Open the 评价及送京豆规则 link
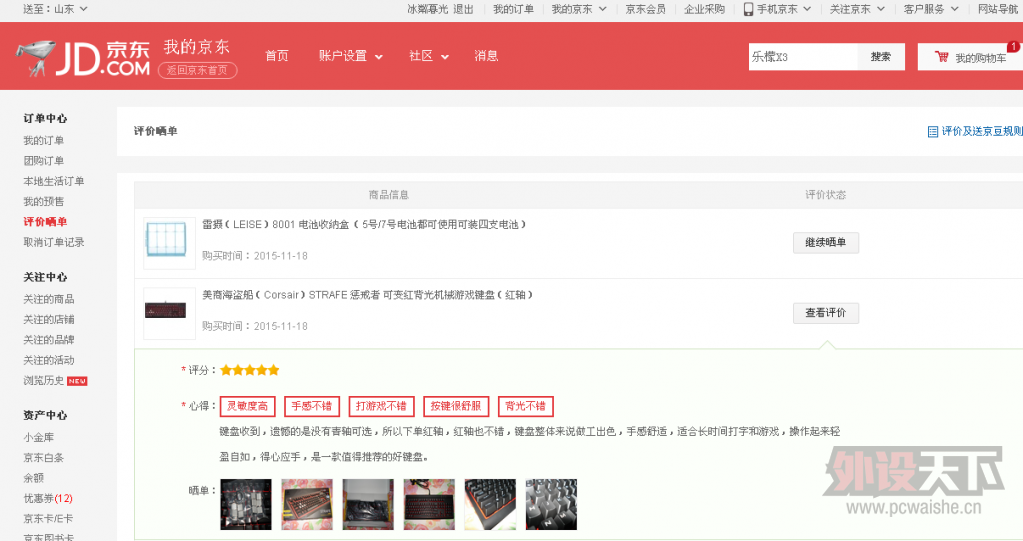1023x541 pixels. click(x=982, y=132)
